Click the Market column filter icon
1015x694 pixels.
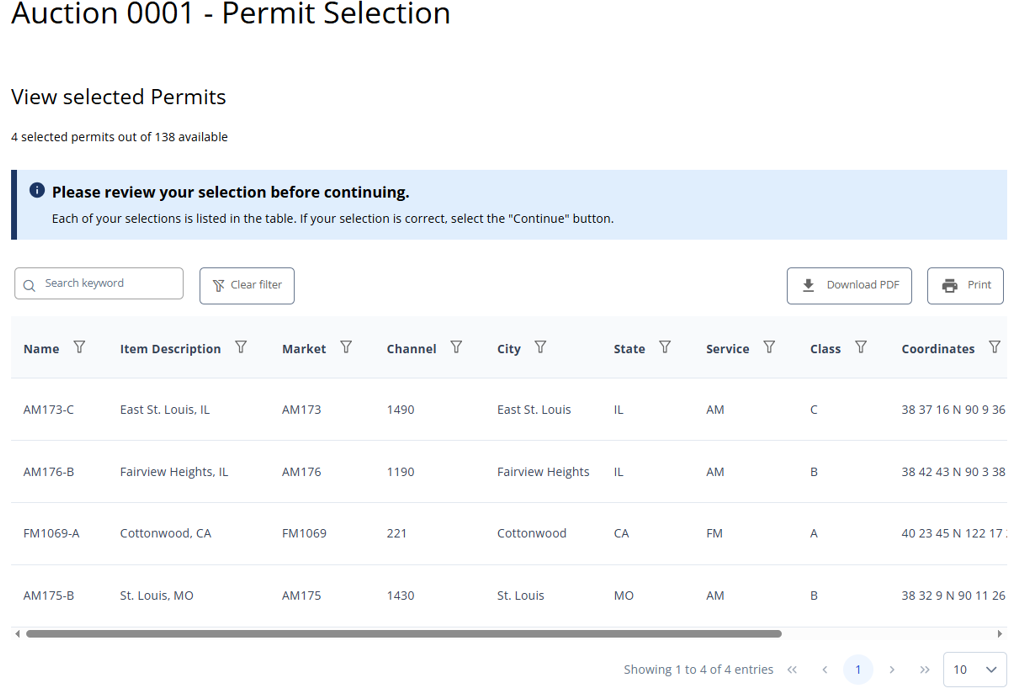pyautogui.click(x=346, y=348)
